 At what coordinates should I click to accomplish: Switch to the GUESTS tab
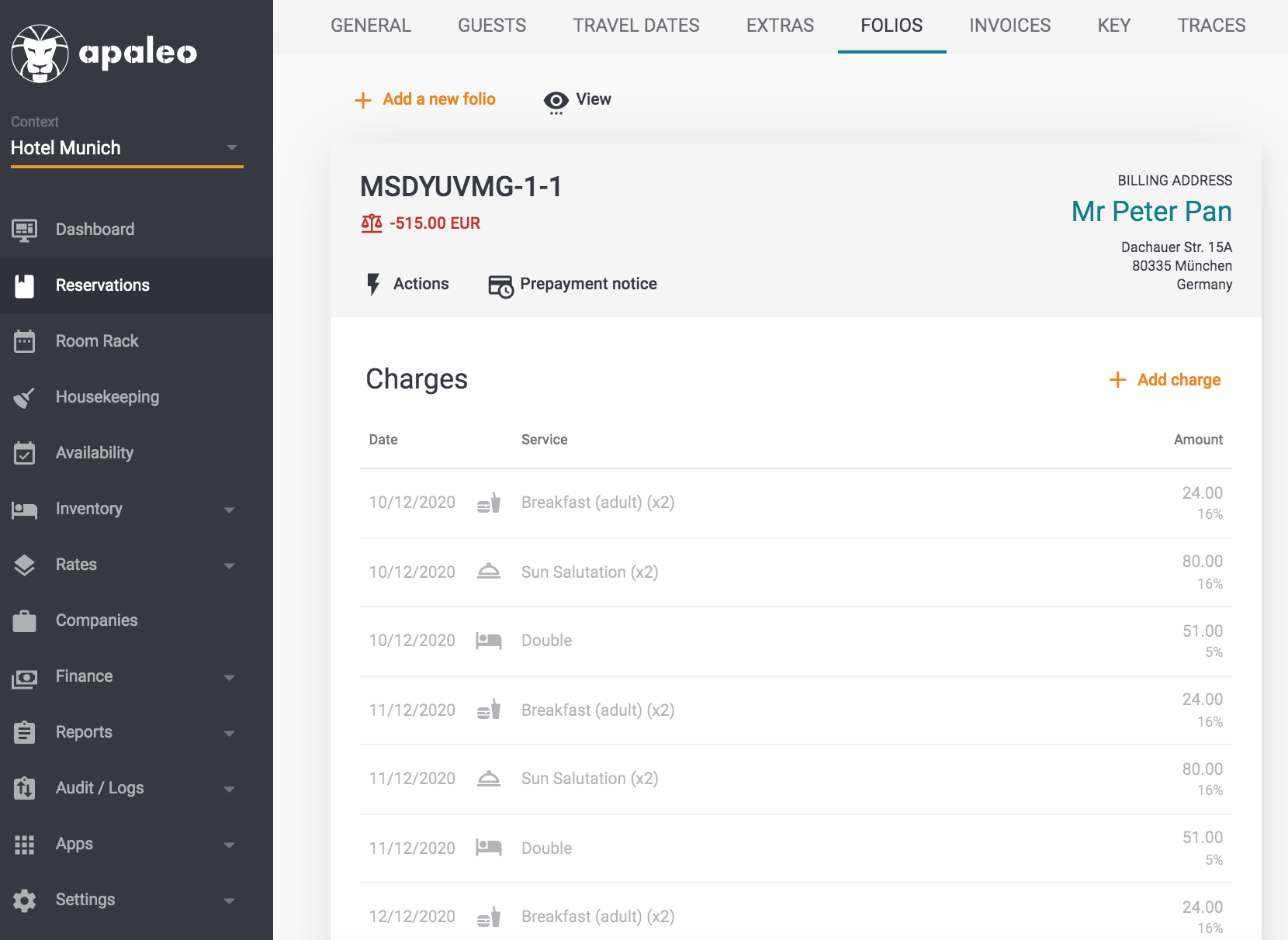(492, 26)
